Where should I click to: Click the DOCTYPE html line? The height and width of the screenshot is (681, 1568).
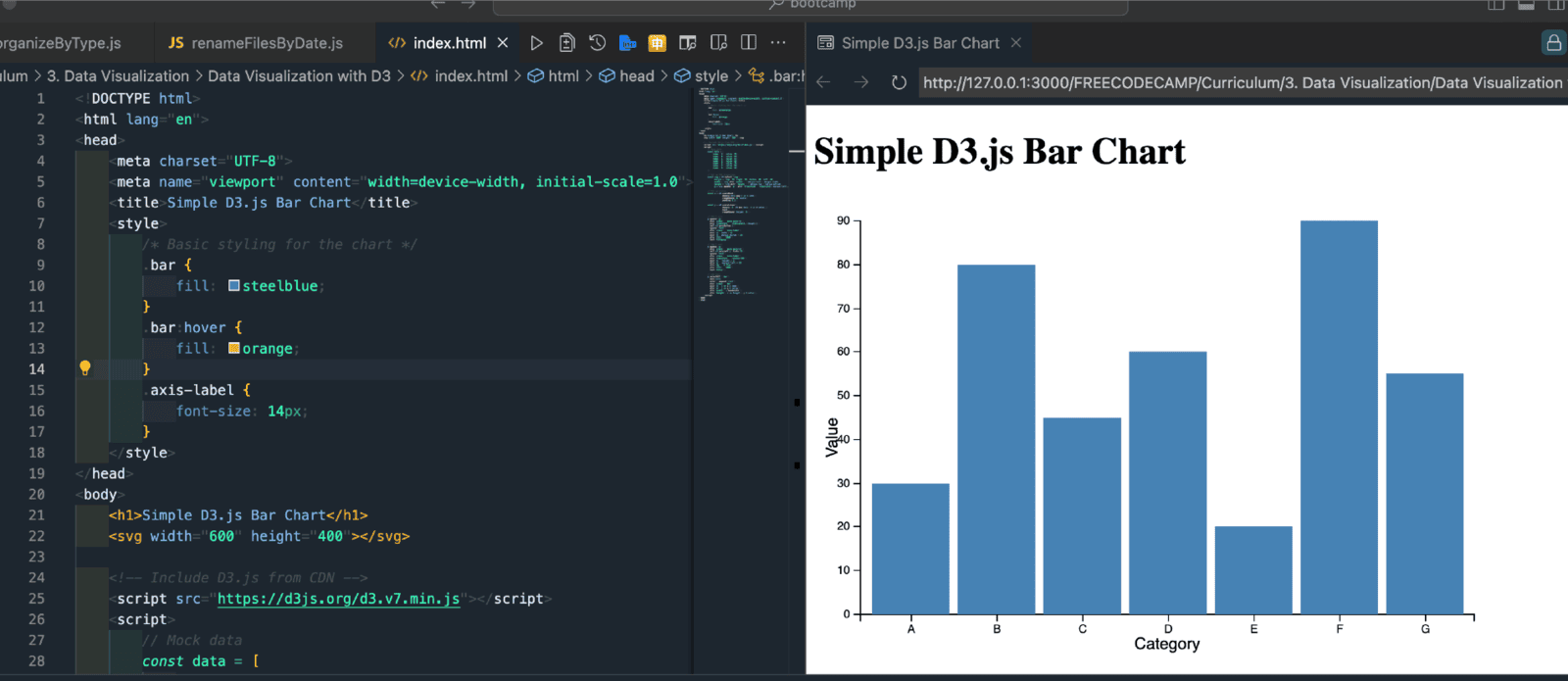[x=138, y=98]
